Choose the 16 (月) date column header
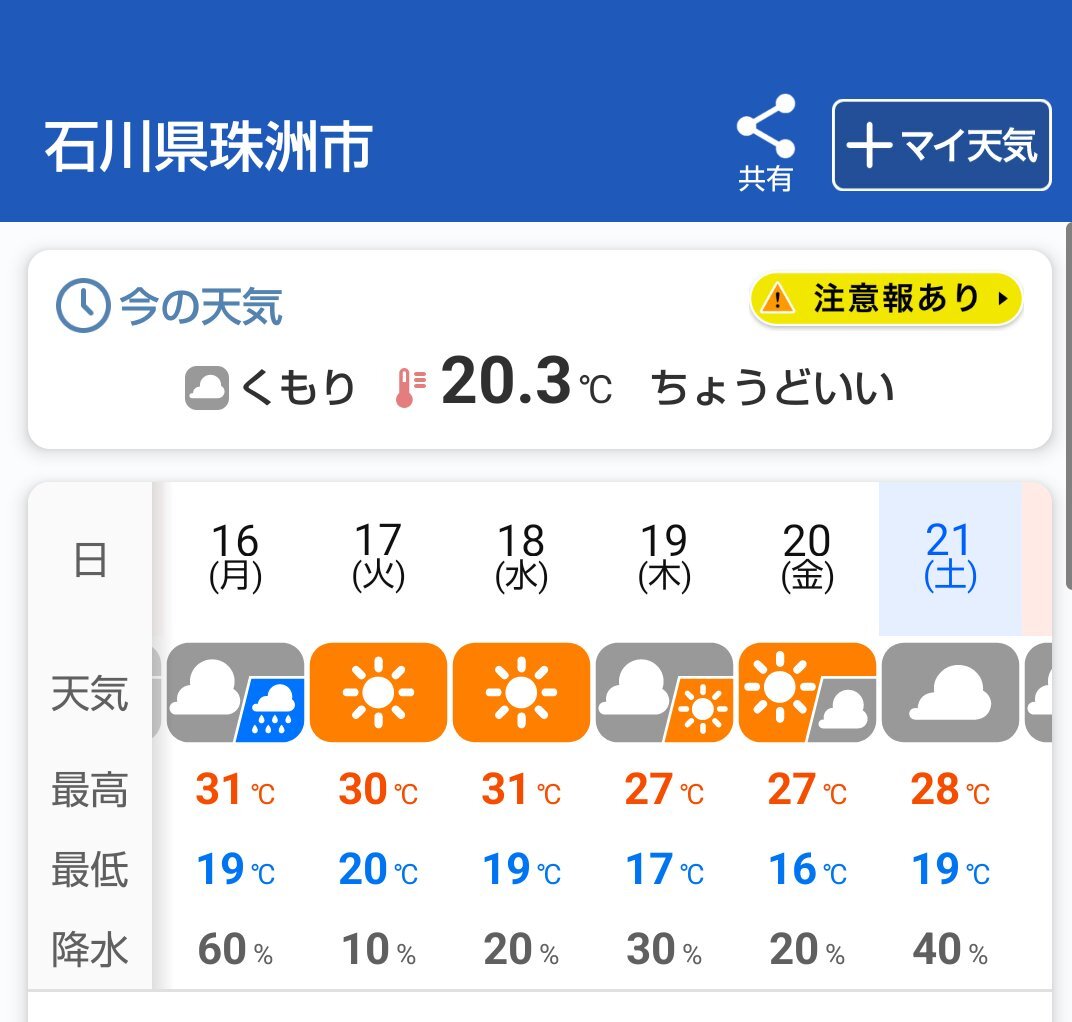Screen dimensions: 1072x1022 point(235,559)
